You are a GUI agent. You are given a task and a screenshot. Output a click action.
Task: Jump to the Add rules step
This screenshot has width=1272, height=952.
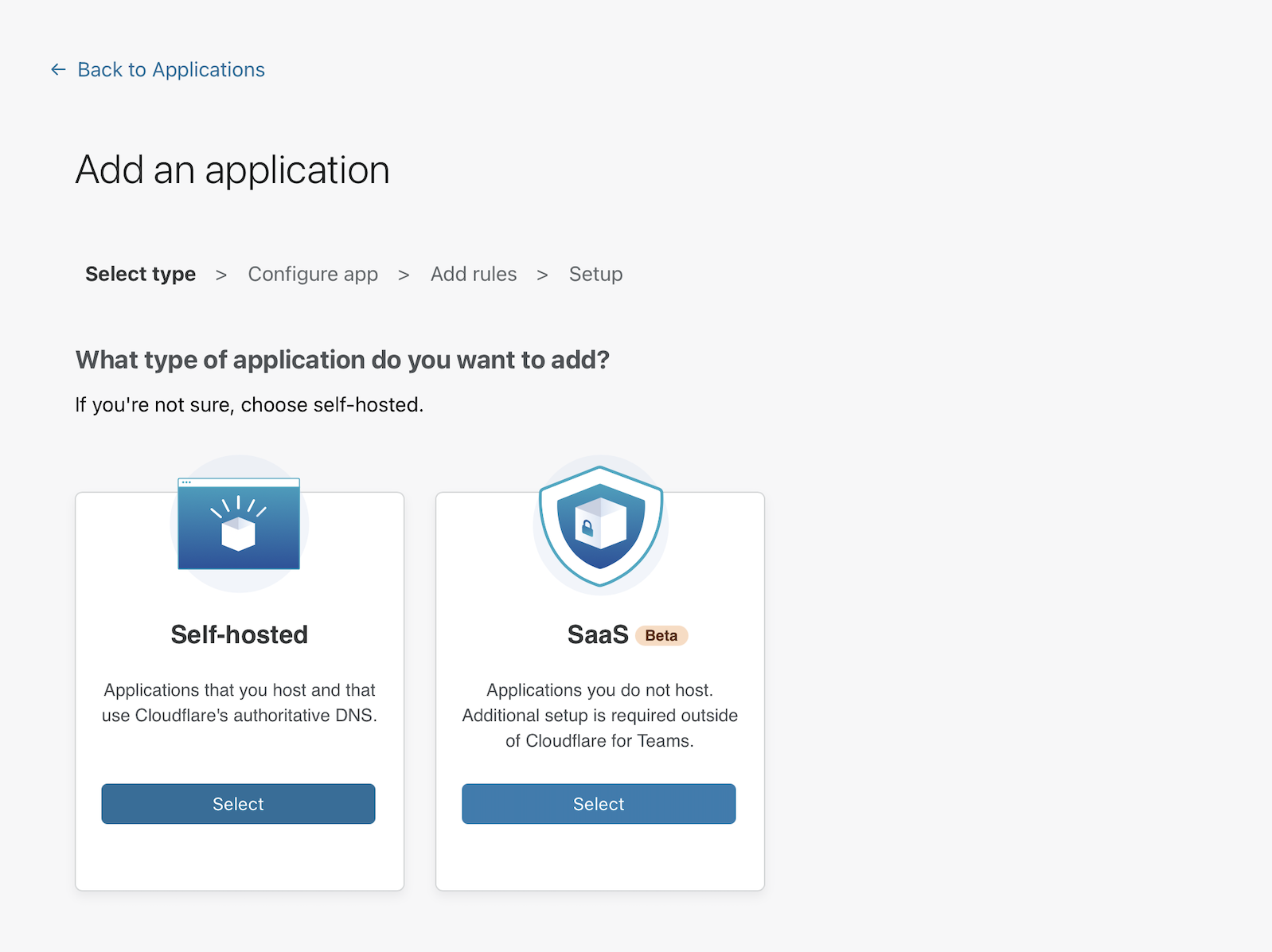tap(474, 274)
